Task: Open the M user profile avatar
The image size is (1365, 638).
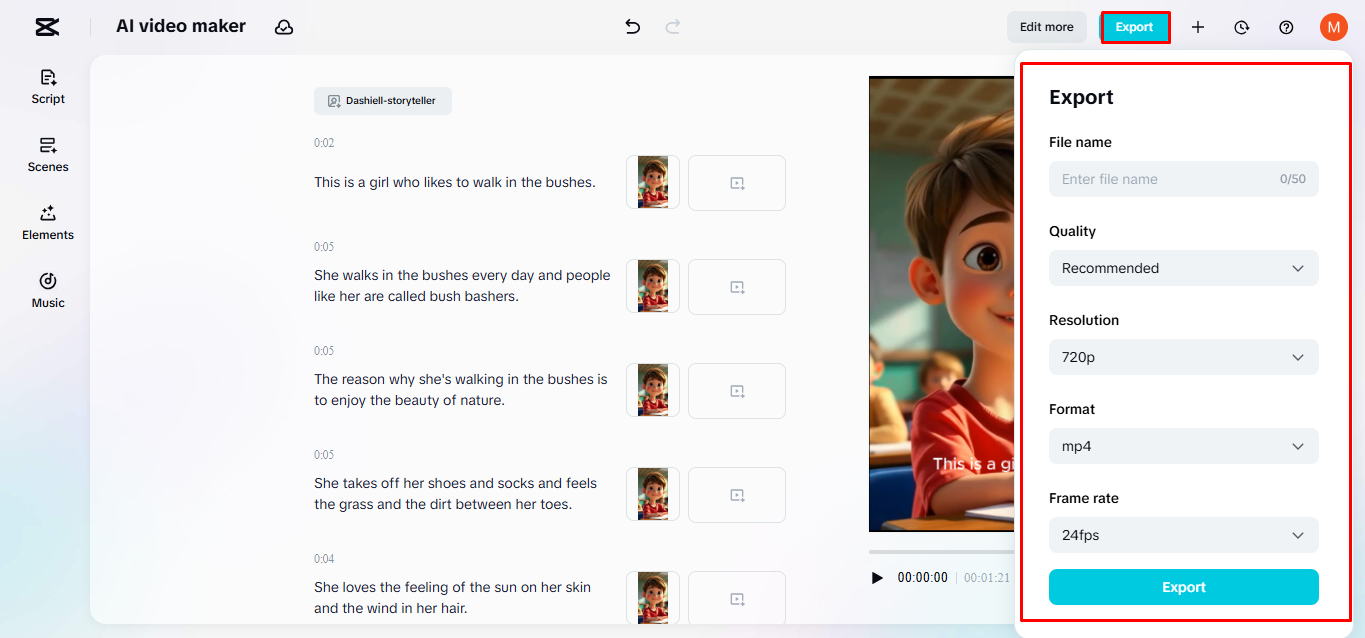Action: [x=1334, y=27]
